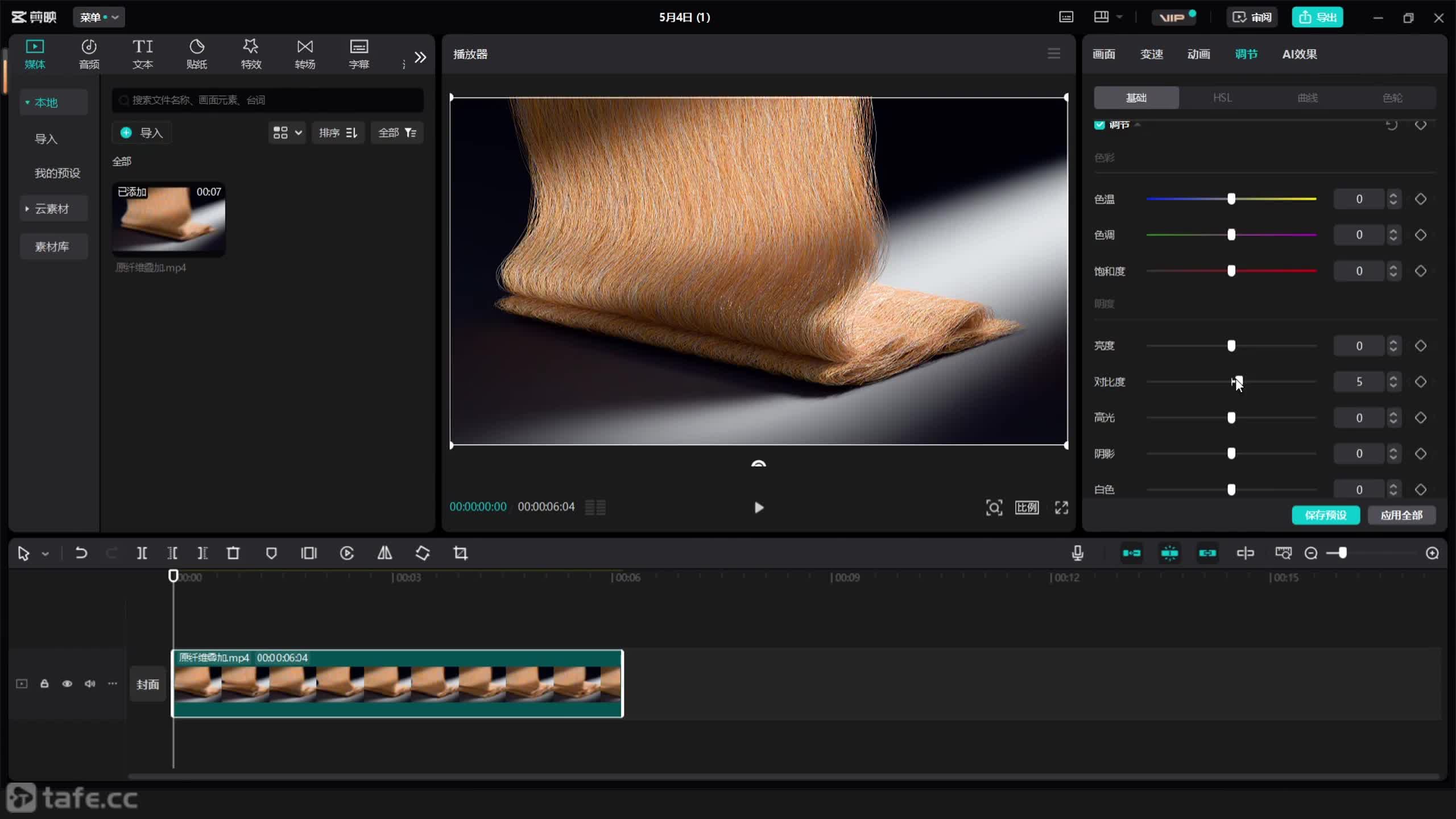Click the reverse playback icon

[x=347, y=553]
